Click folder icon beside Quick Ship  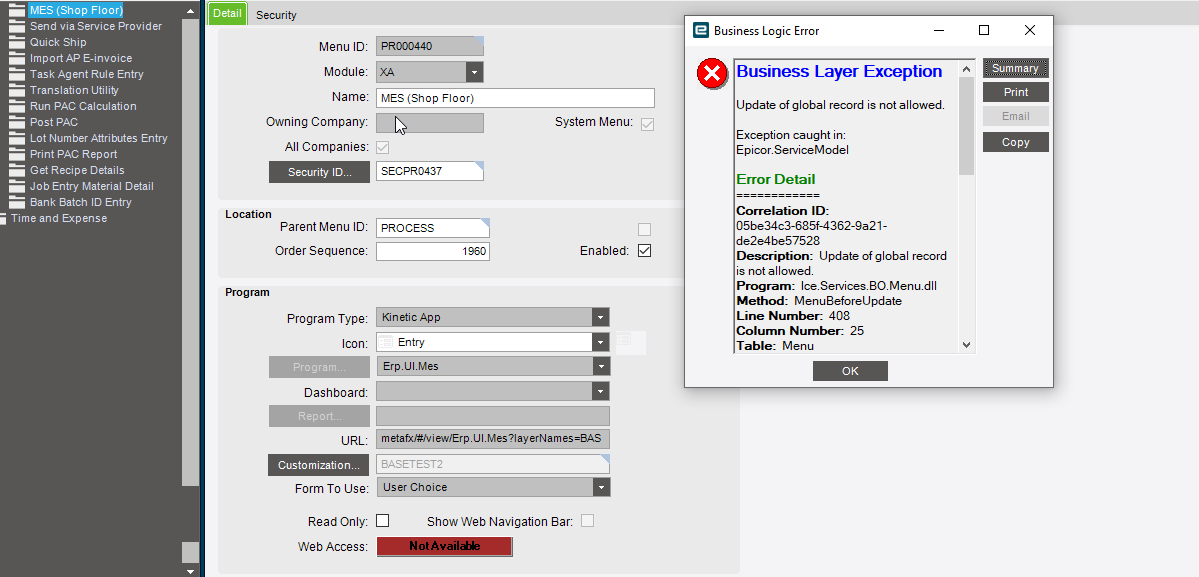pos(17,42)
